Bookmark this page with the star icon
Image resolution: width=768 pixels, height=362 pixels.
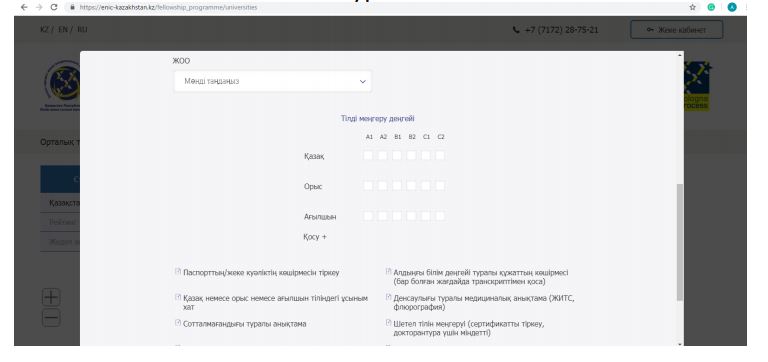point(693,7)
